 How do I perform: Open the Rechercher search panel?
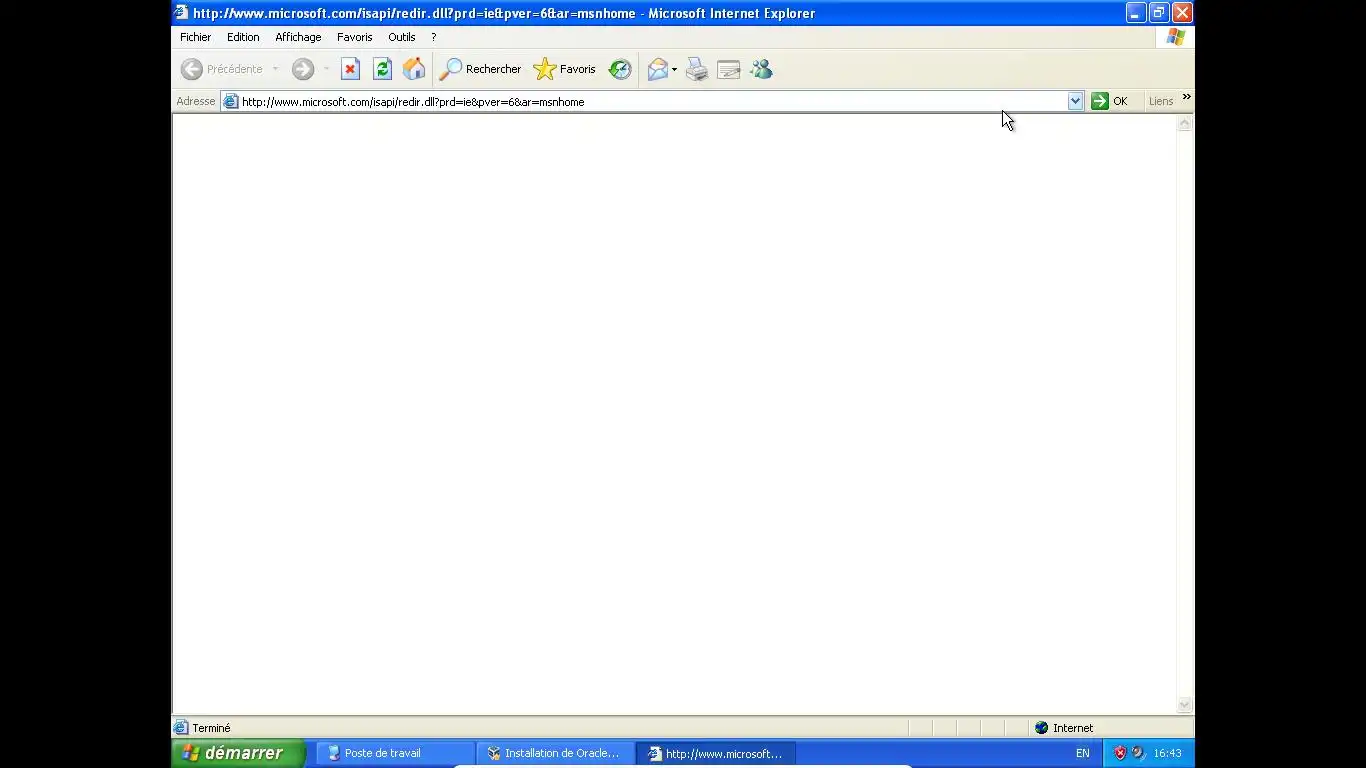point(481,69)
